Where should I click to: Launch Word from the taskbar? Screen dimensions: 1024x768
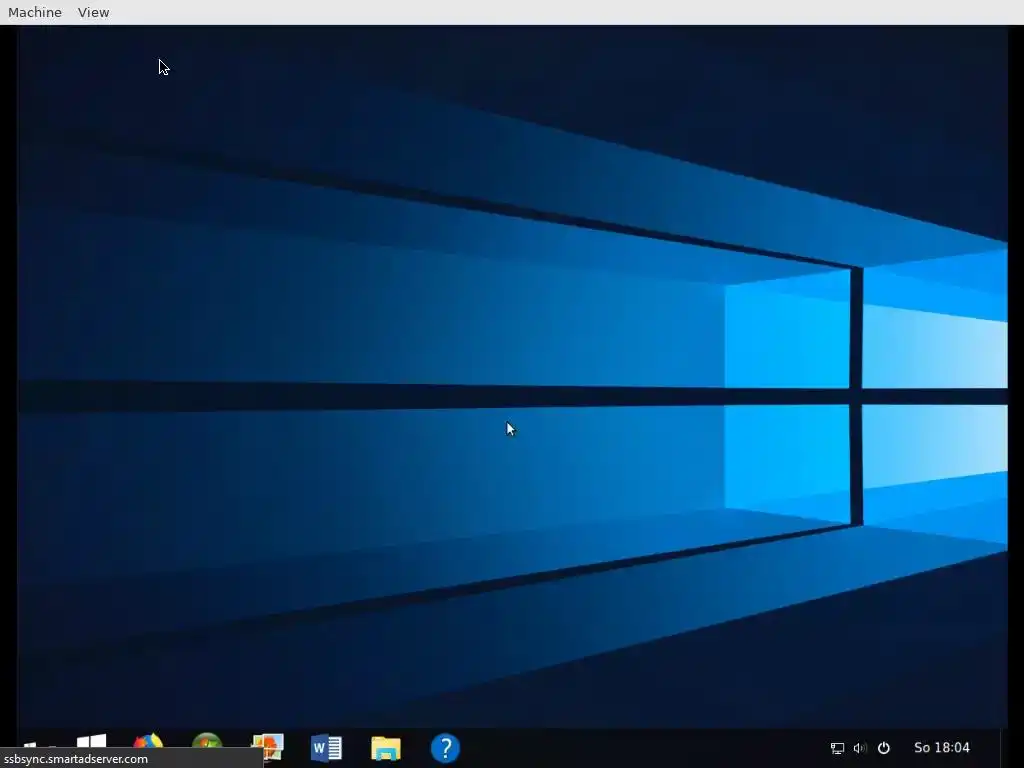click(x=327, y=748)
